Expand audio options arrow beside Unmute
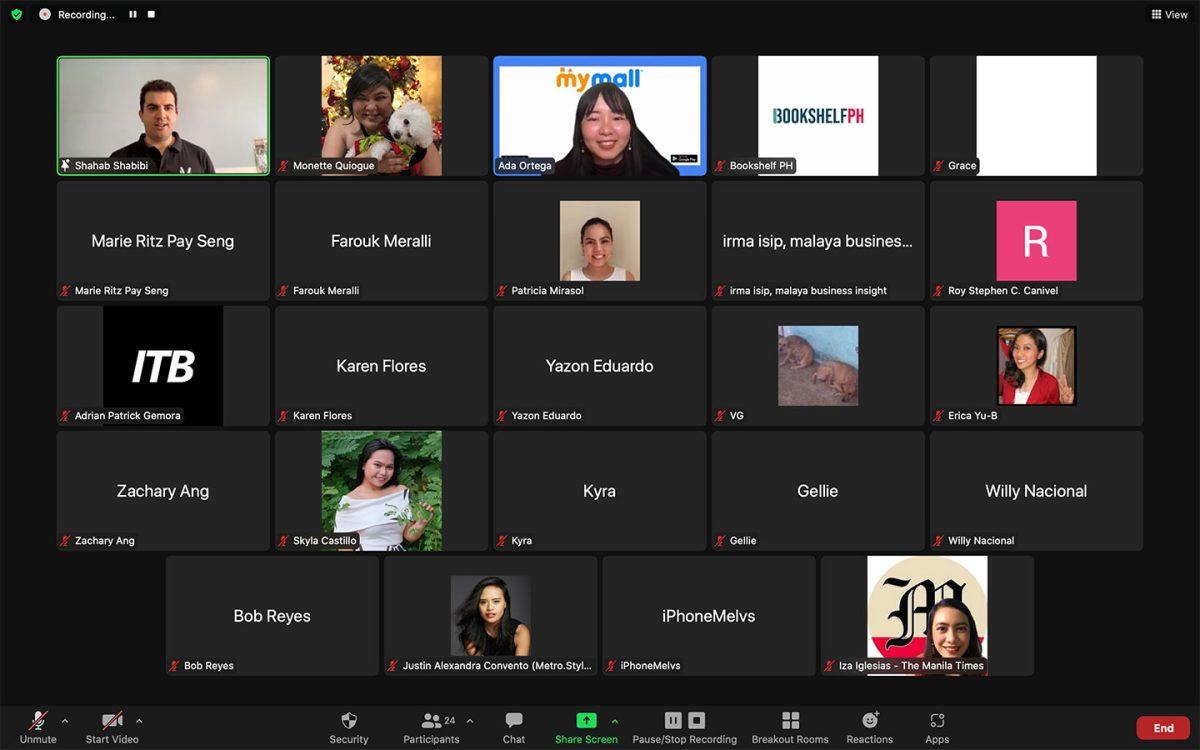 pyautogui.click(x=65, y=721)
